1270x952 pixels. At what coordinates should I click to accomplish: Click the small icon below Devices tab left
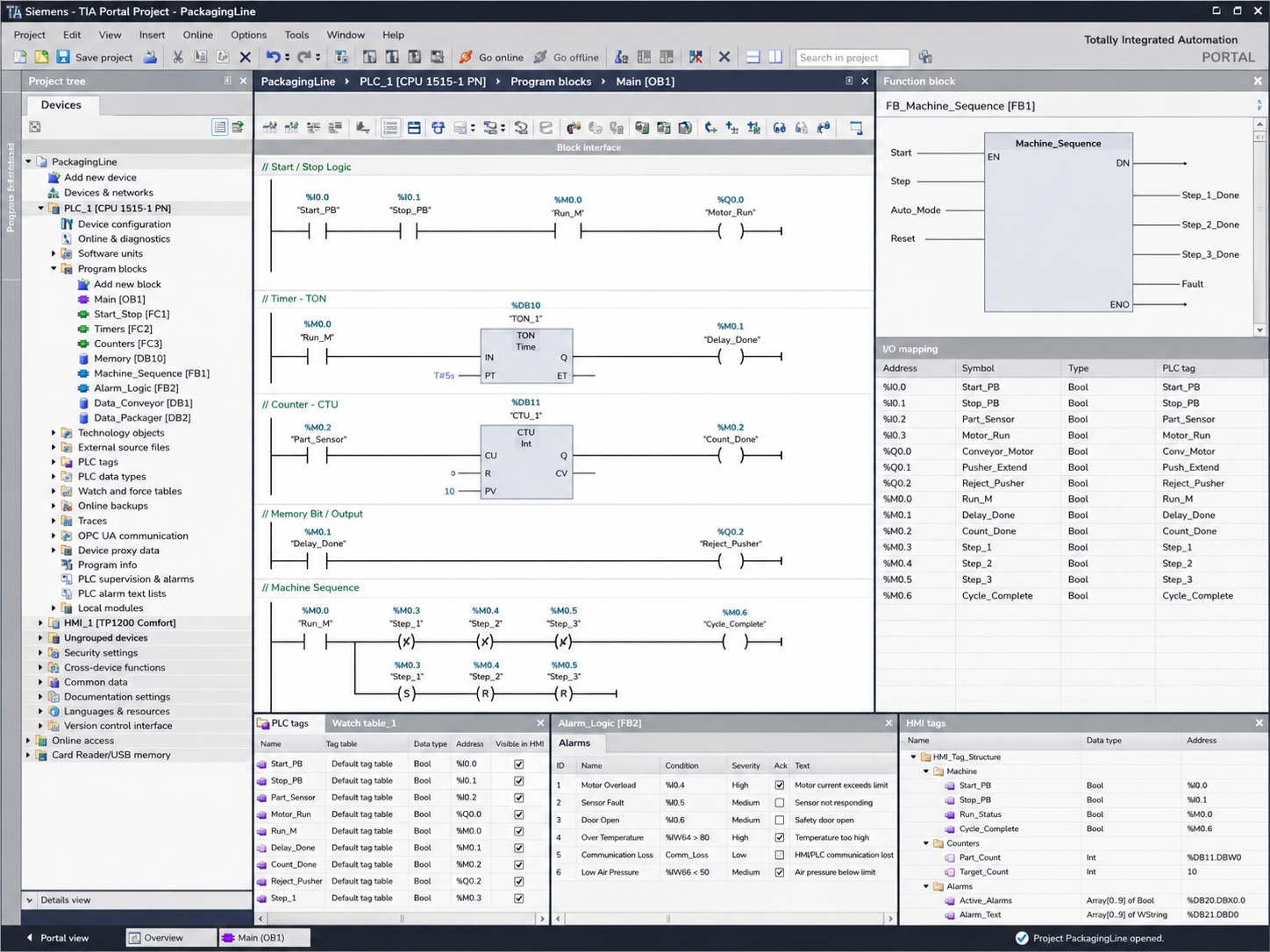coord(35,127)
